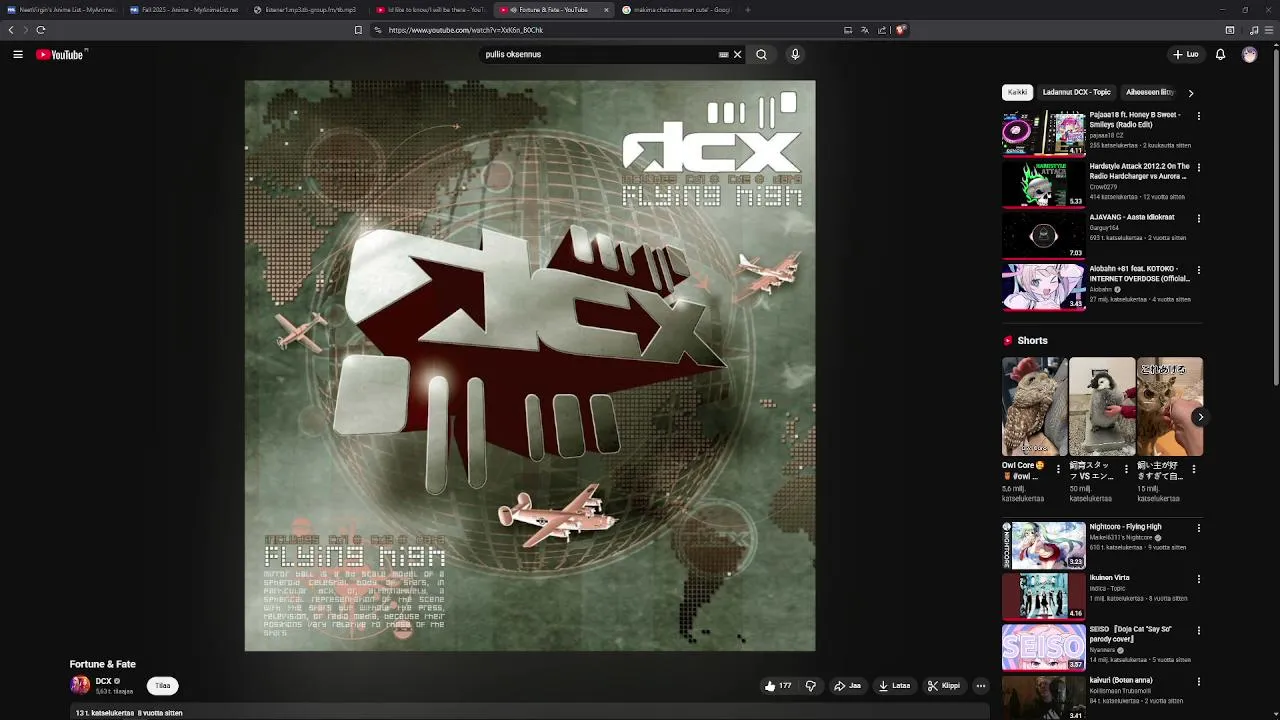This screenshot has width=1280, height=720.
Task: Open the SEISO video thumbnail
Action: pyautogui.click(x=1044, y=647)
